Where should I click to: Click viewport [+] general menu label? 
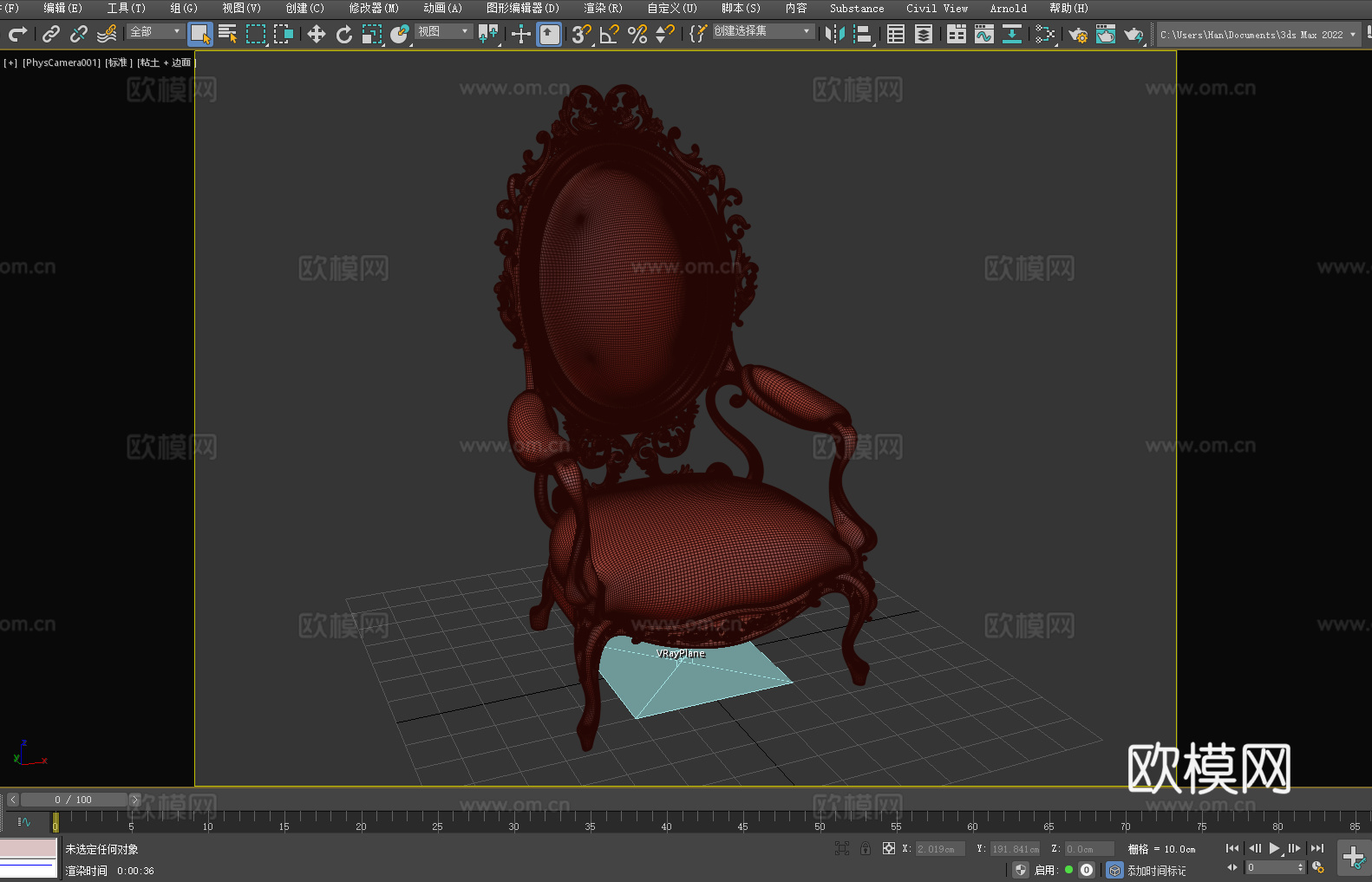pos(10,62)
